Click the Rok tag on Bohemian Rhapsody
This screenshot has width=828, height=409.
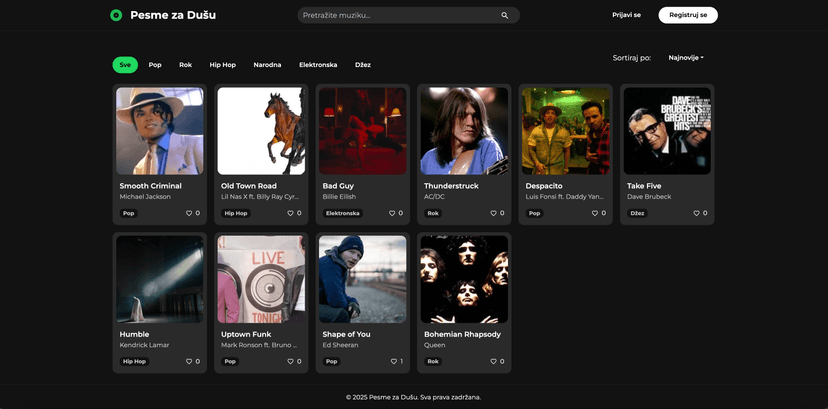tap(433, 362)
